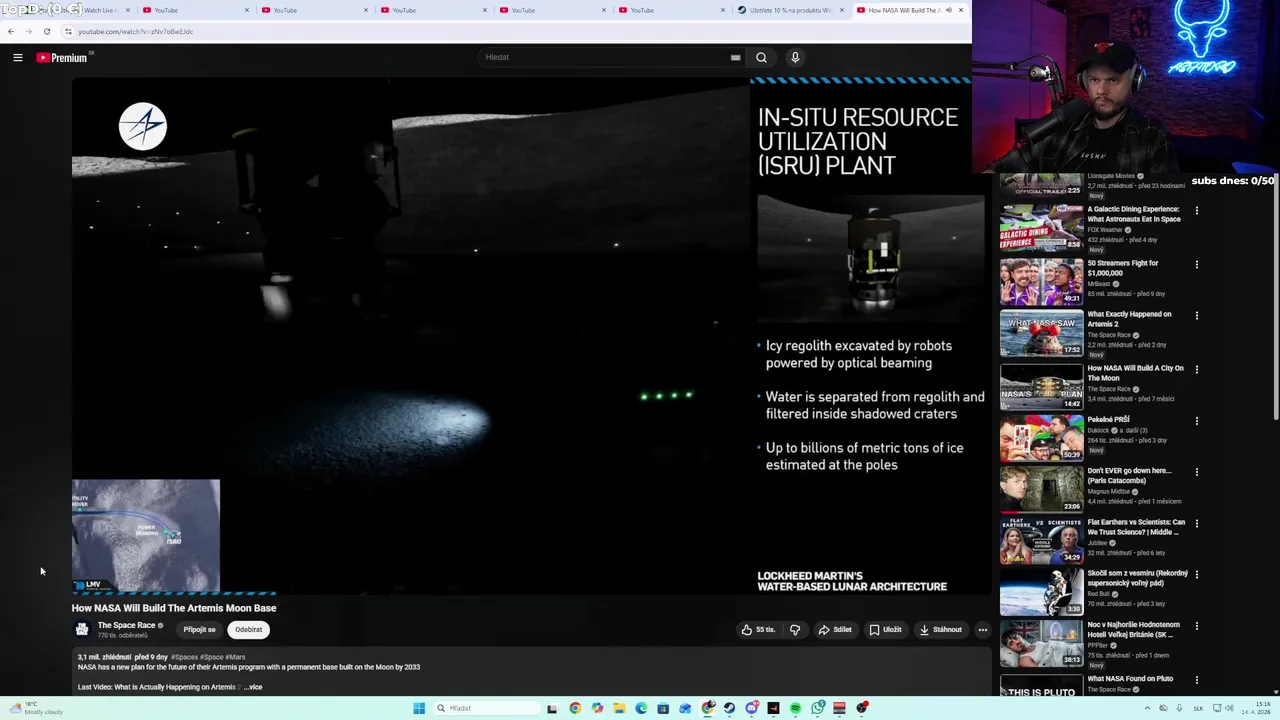The width and height of the screenshot is (1280, 720).
Task: Open the volume control in system tray
Action: point(1229,708)
